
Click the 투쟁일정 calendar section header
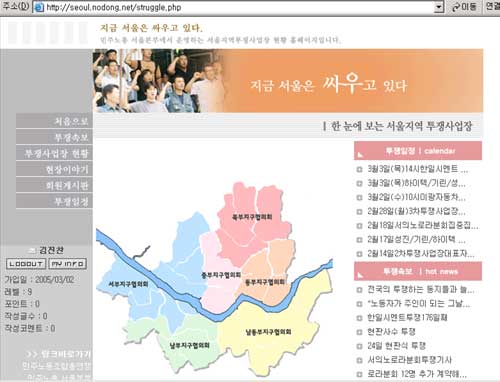418,151
